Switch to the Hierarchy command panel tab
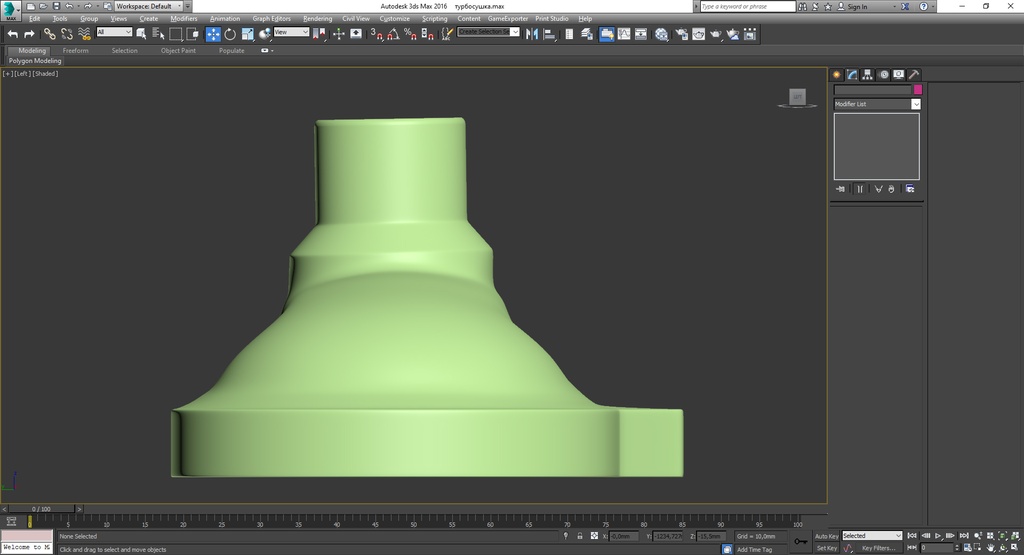Image resolution: width=1024 pixels, height=555 pixels. point(867,74)
